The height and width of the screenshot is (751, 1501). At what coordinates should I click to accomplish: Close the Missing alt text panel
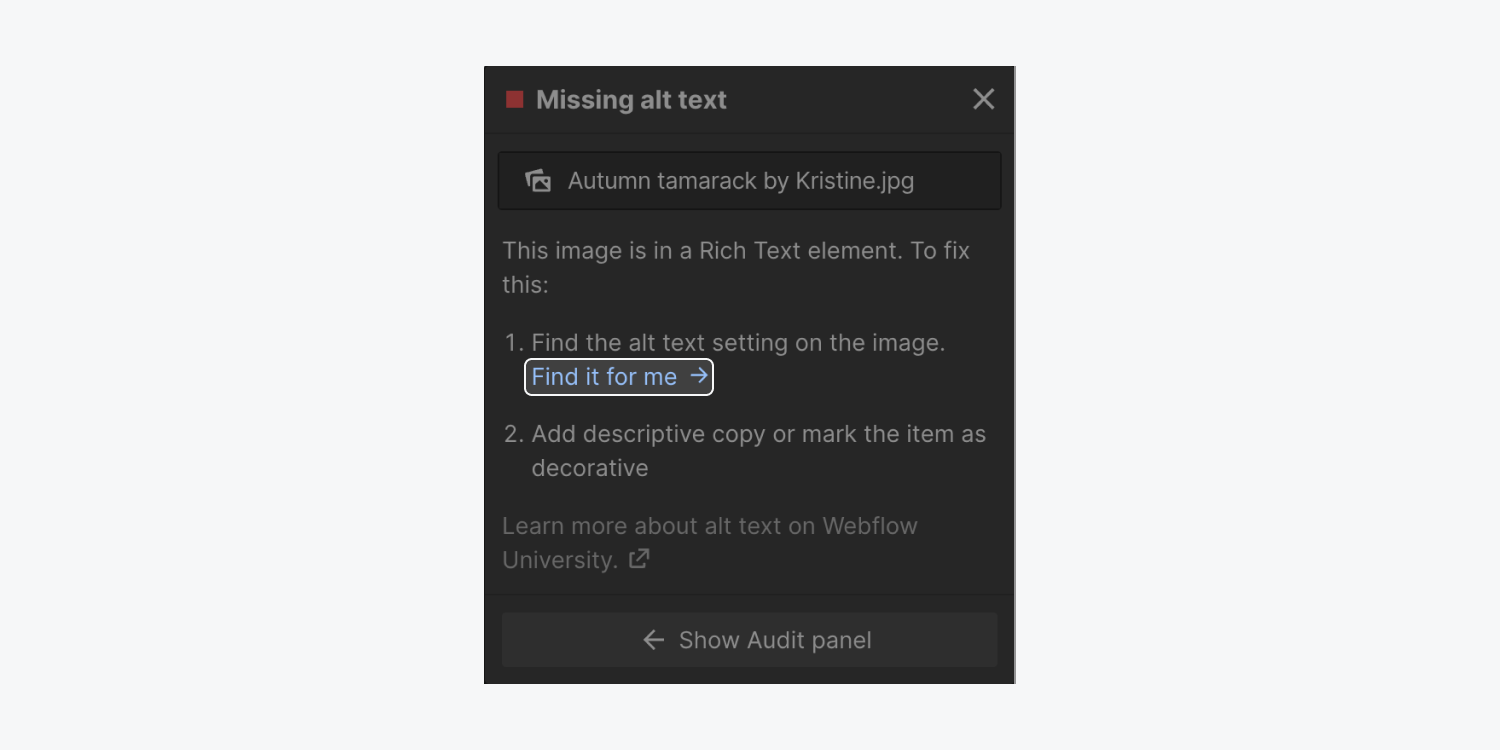point(984,99)
